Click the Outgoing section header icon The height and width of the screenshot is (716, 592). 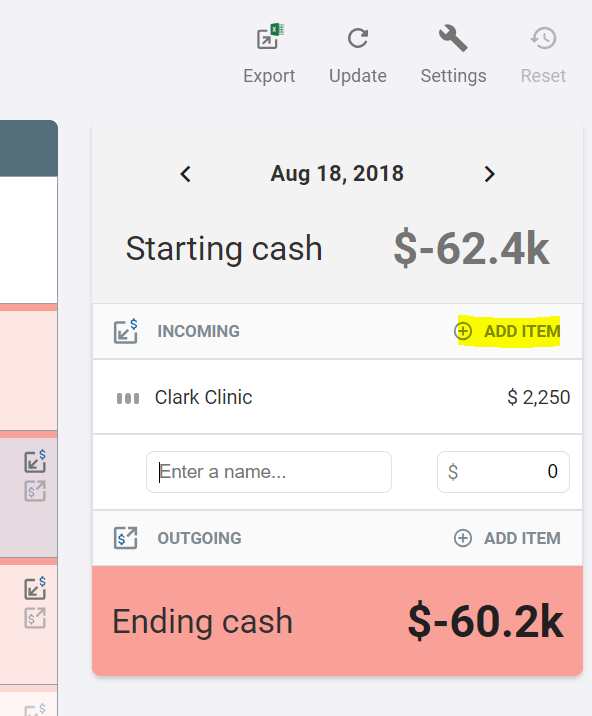tap(126, 538)
